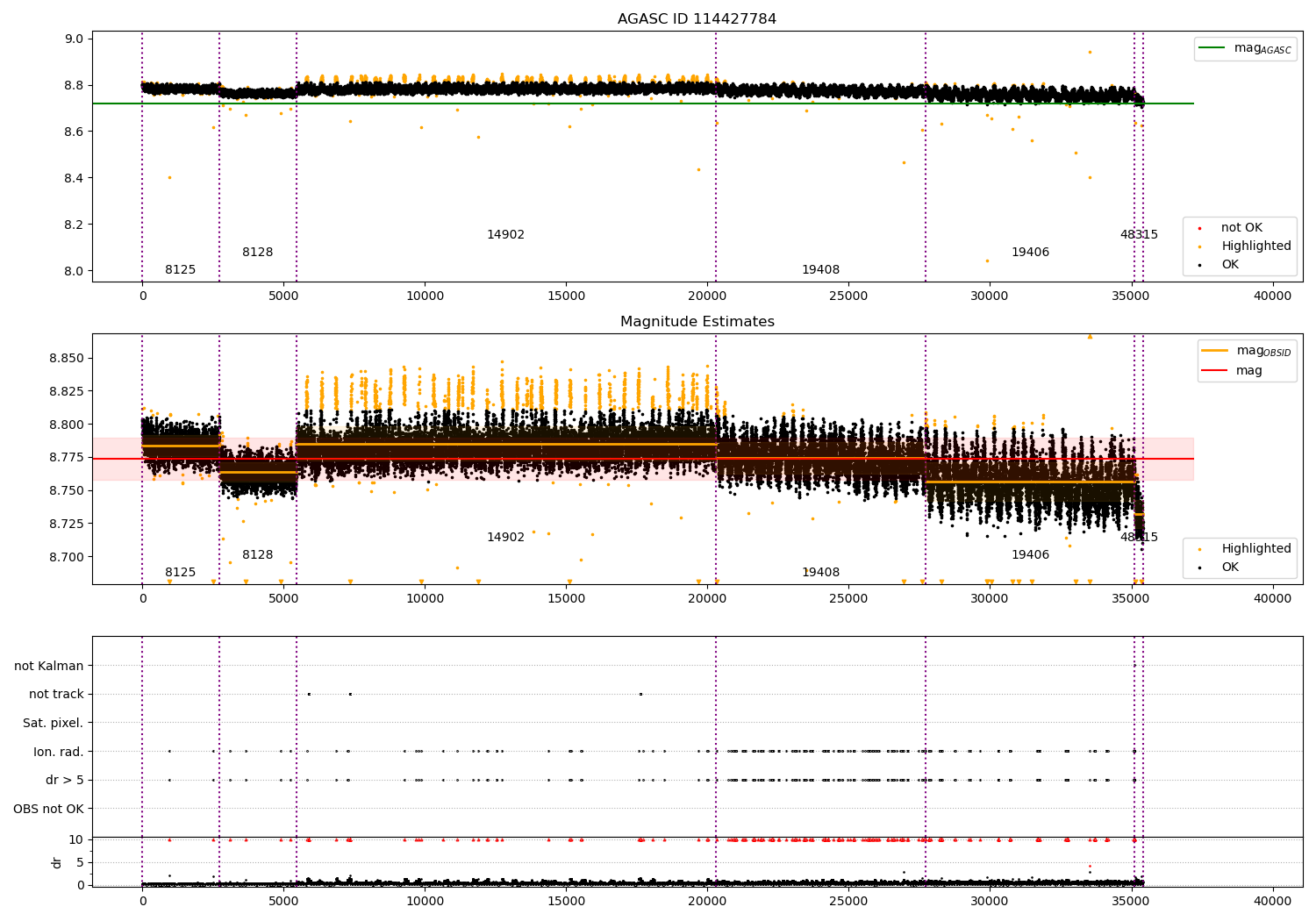Image resolution: width=1316 pixels, height=921 pixels.
Task: Select "OK" legend entry in Magnitude Estimates plot
Action: [x=1230, y=568]
